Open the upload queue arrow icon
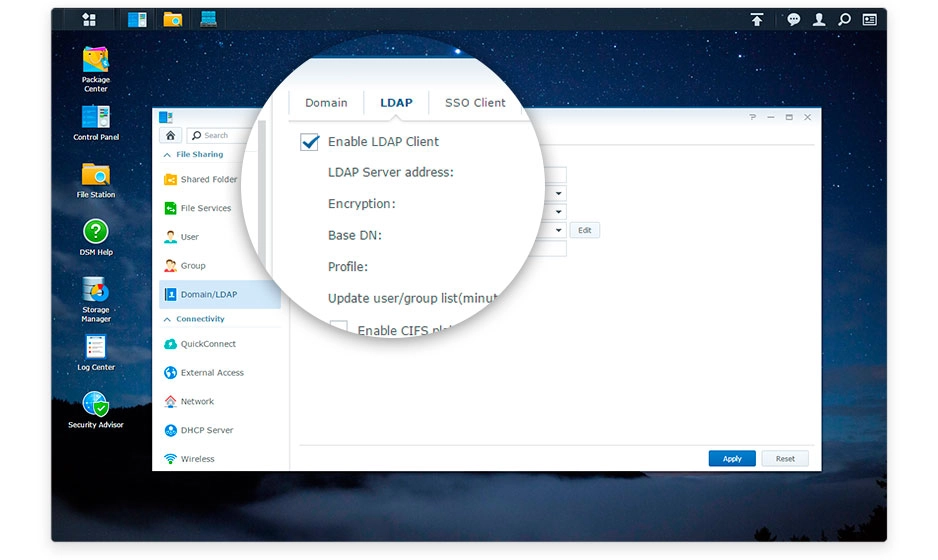The image size is (938, 560). [757, 20]
